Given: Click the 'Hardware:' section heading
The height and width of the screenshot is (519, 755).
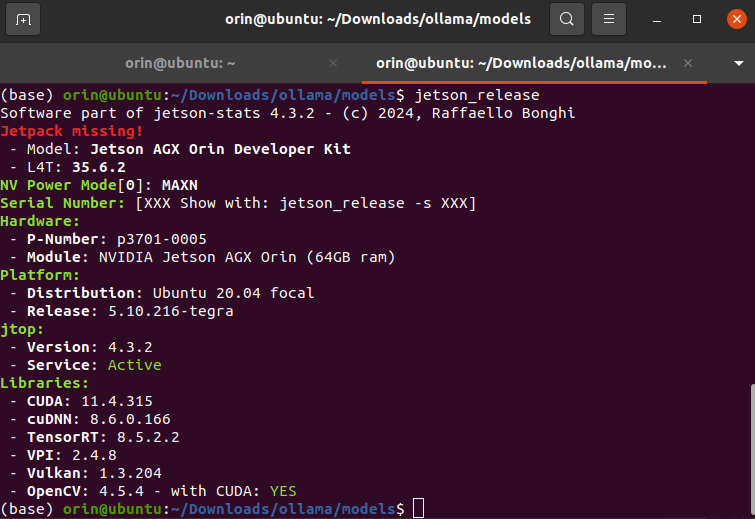Looking at the screenshot, I should click(40, 221).
